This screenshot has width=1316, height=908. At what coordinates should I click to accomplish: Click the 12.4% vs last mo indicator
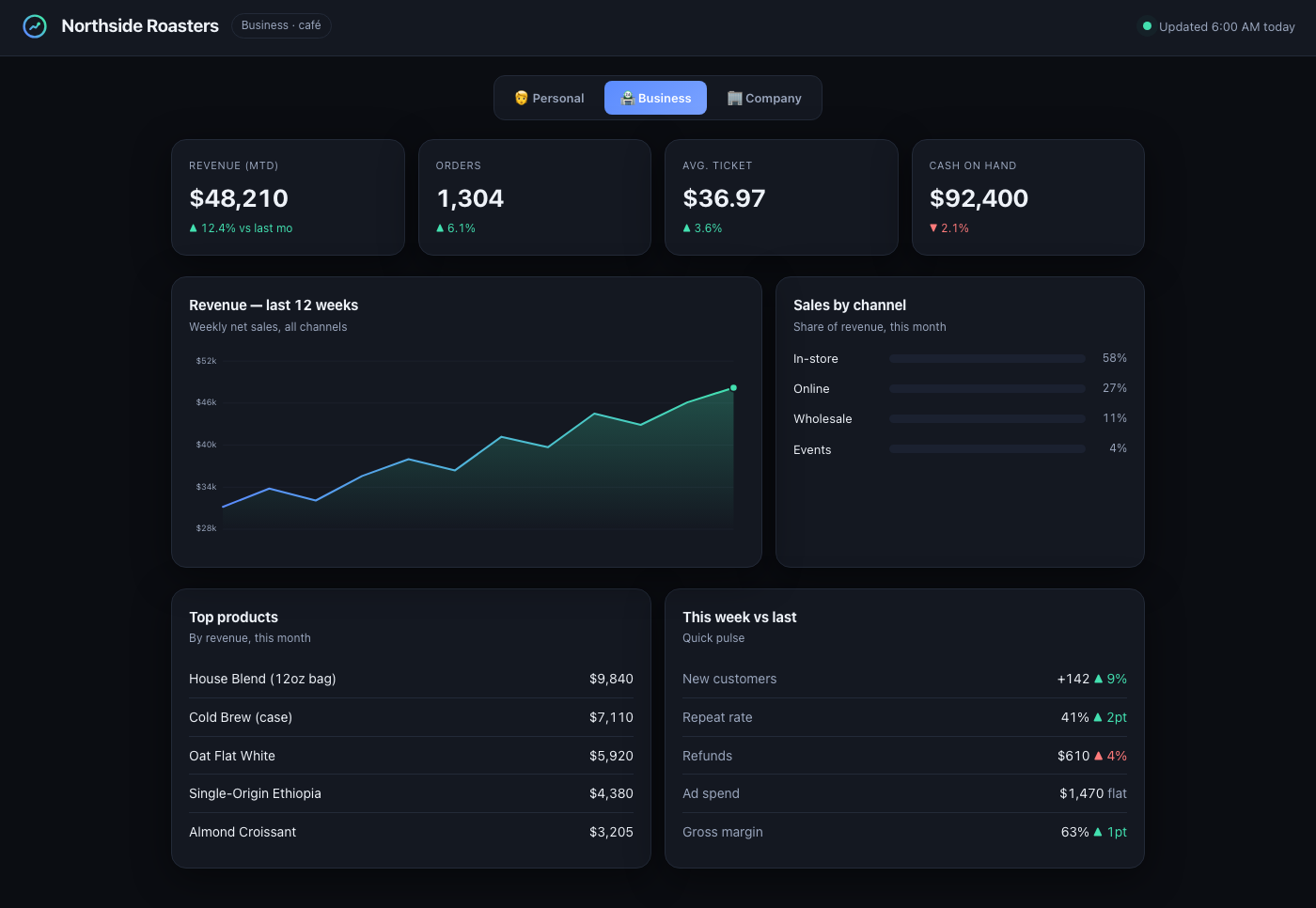click(x=241, y=228)
